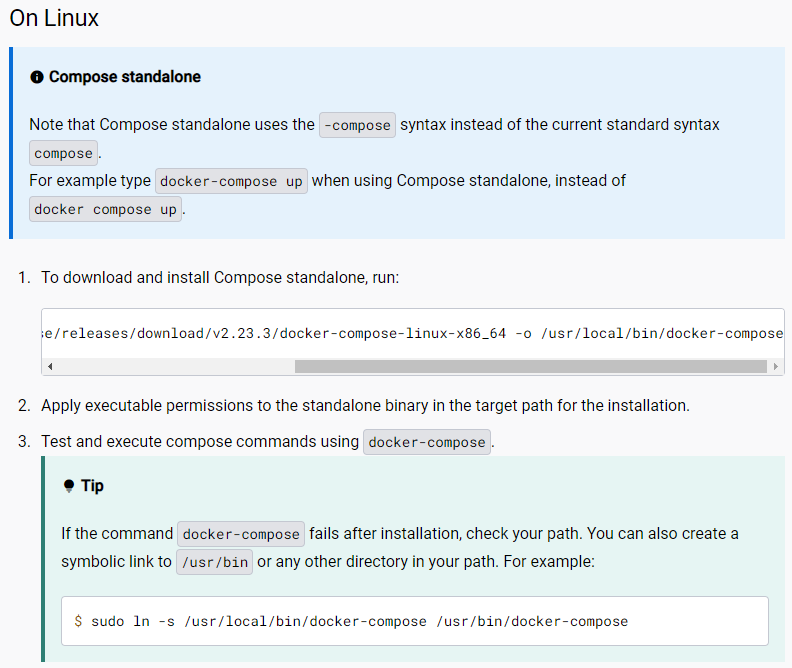Click the "docker-compose" code in step 3
This screenshot has width=792, height=668.
point(427,442)
